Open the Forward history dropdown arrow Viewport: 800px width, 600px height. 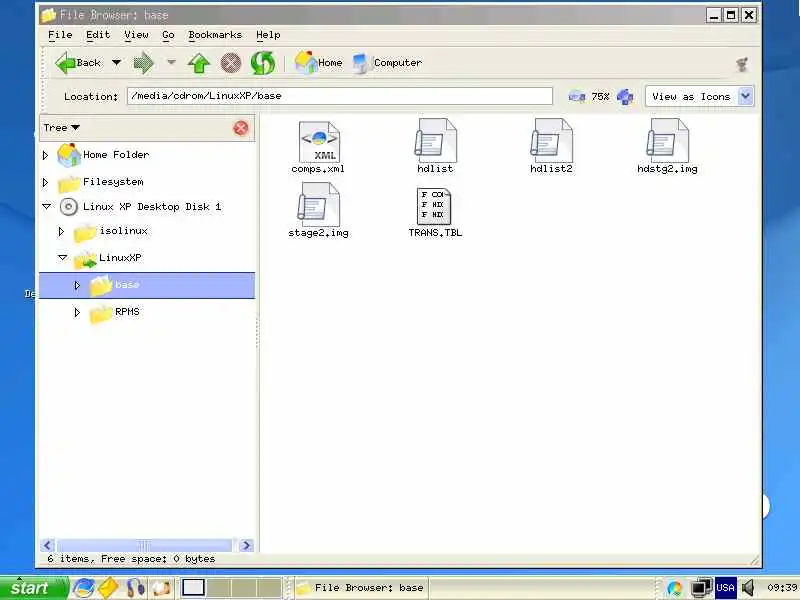coord(171,63)
